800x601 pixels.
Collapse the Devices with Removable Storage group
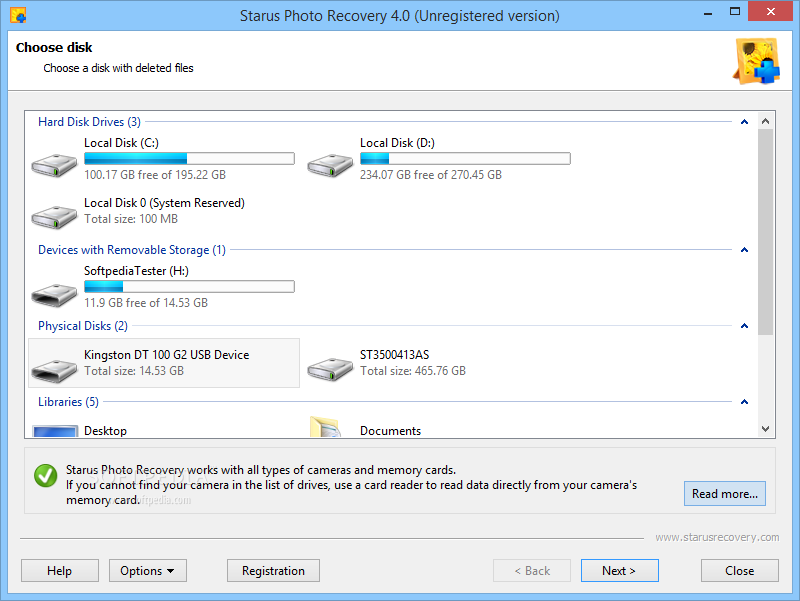click(x=744, y=250)
